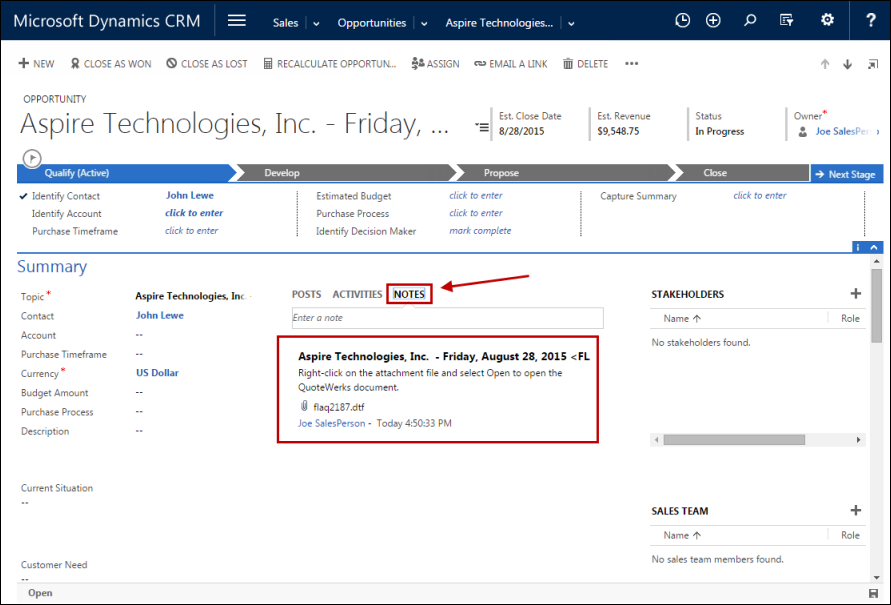Open the settings gear icon
891x605 pixels.
pyautogui.click(x=827, y=21)
